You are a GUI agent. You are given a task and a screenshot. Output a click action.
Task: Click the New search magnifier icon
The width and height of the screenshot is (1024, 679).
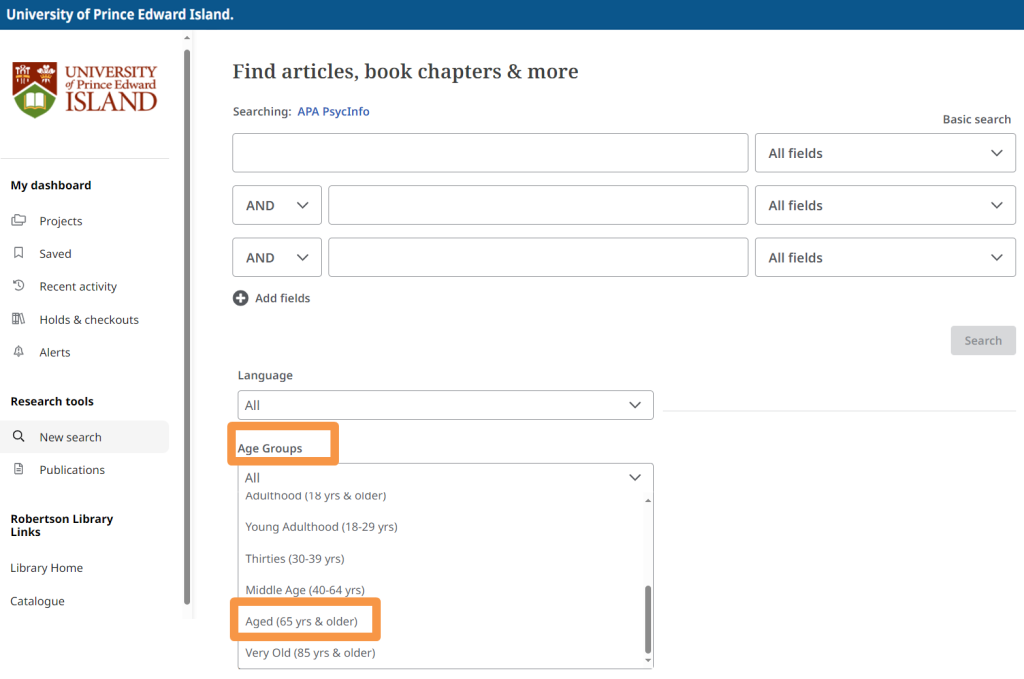point(18,437)
